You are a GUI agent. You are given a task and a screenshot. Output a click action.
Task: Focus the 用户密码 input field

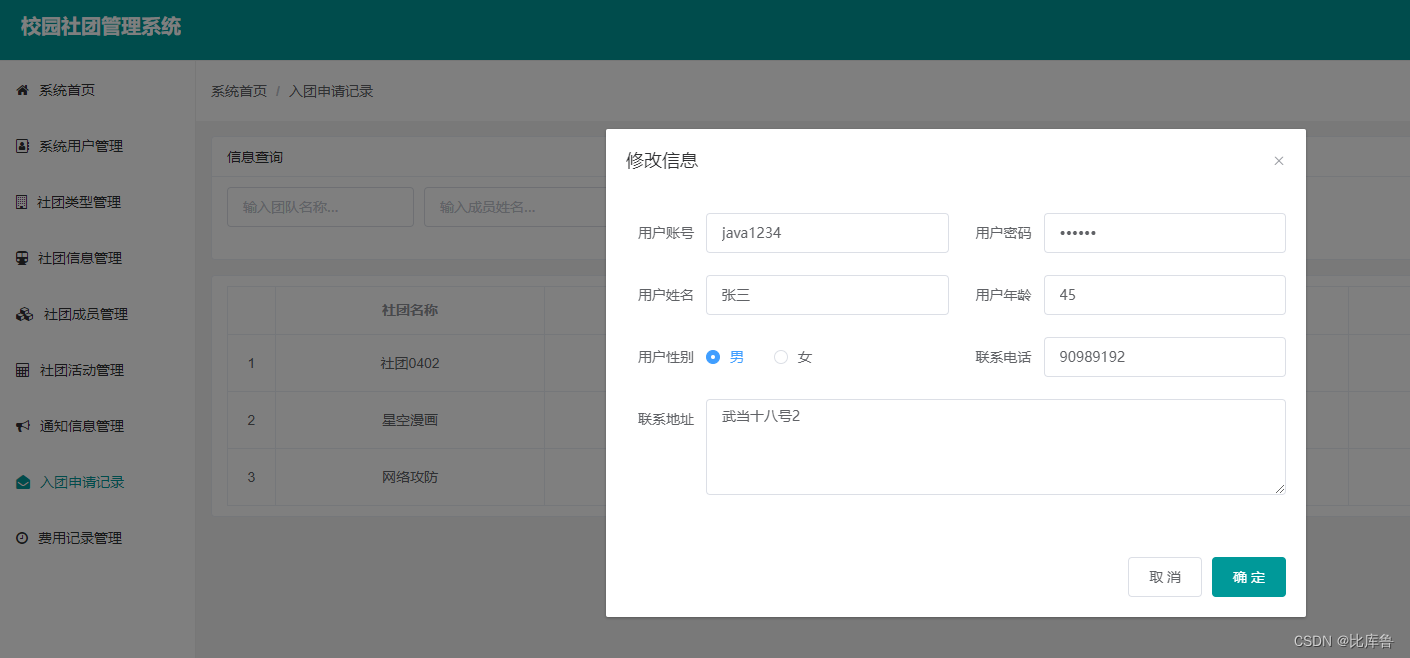(x=1165, y=233)
